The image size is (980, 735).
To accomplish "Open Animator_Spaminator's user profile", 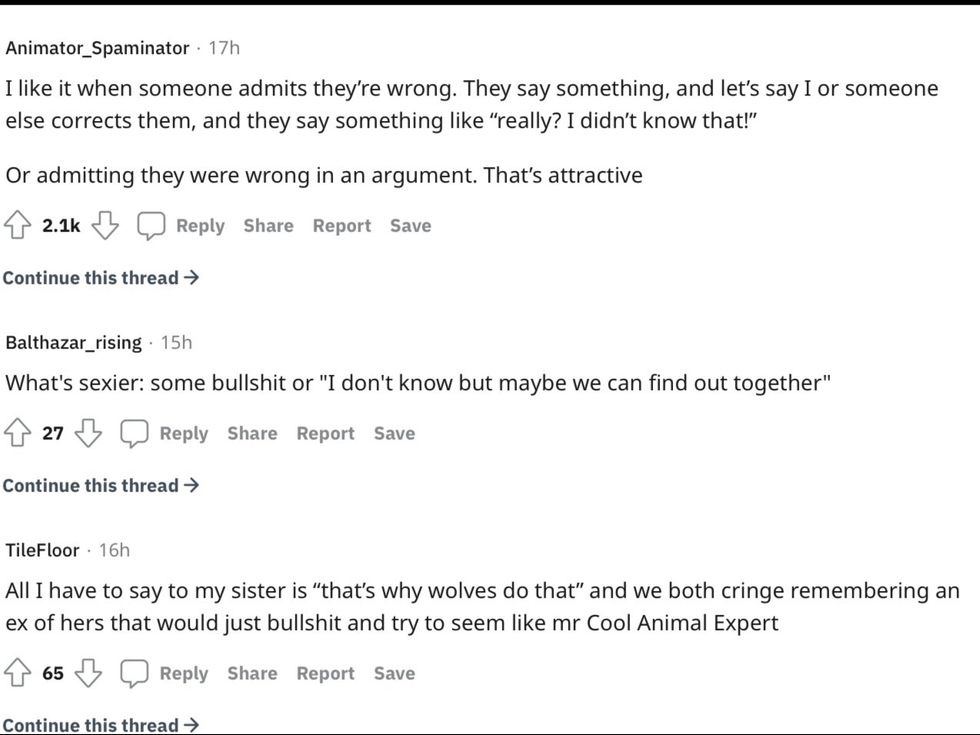I will click(x=97, y=48).
